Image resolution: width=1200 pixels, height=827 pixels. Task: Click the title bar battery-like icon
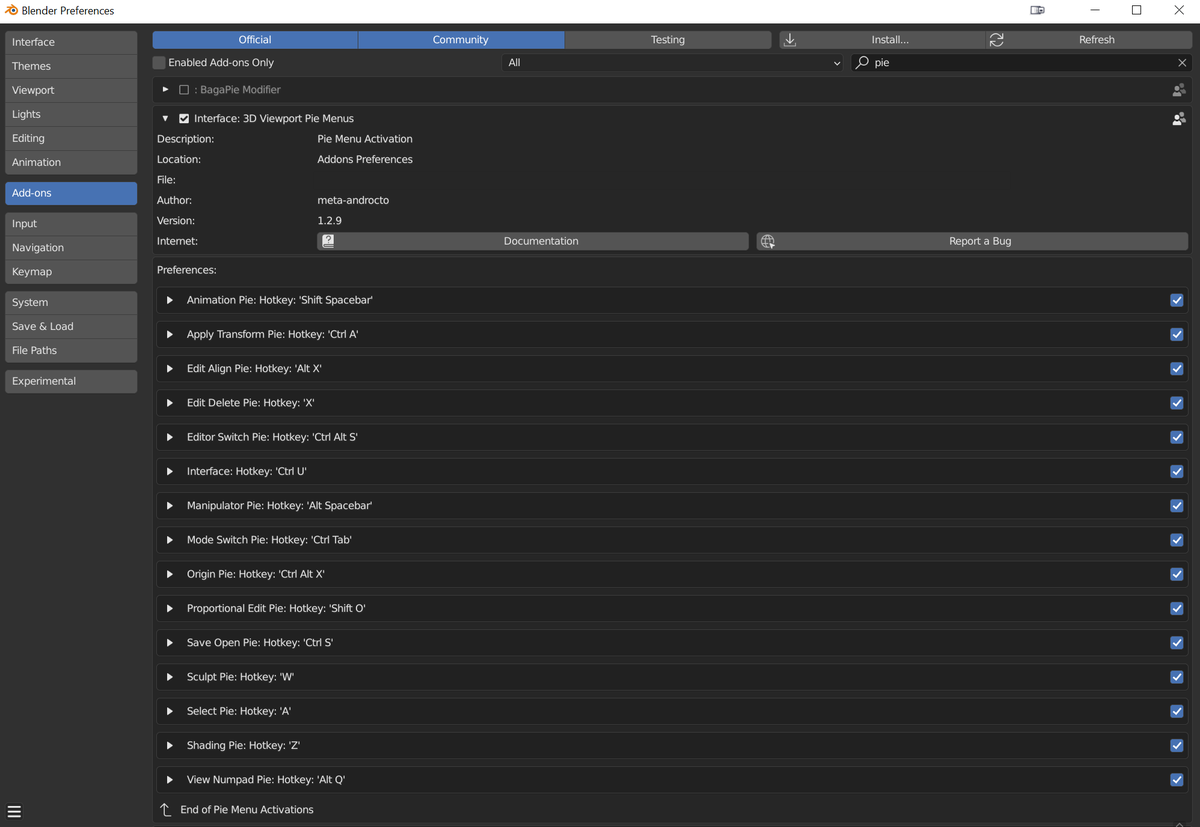pyautogui.click(x=1037, y=10)
